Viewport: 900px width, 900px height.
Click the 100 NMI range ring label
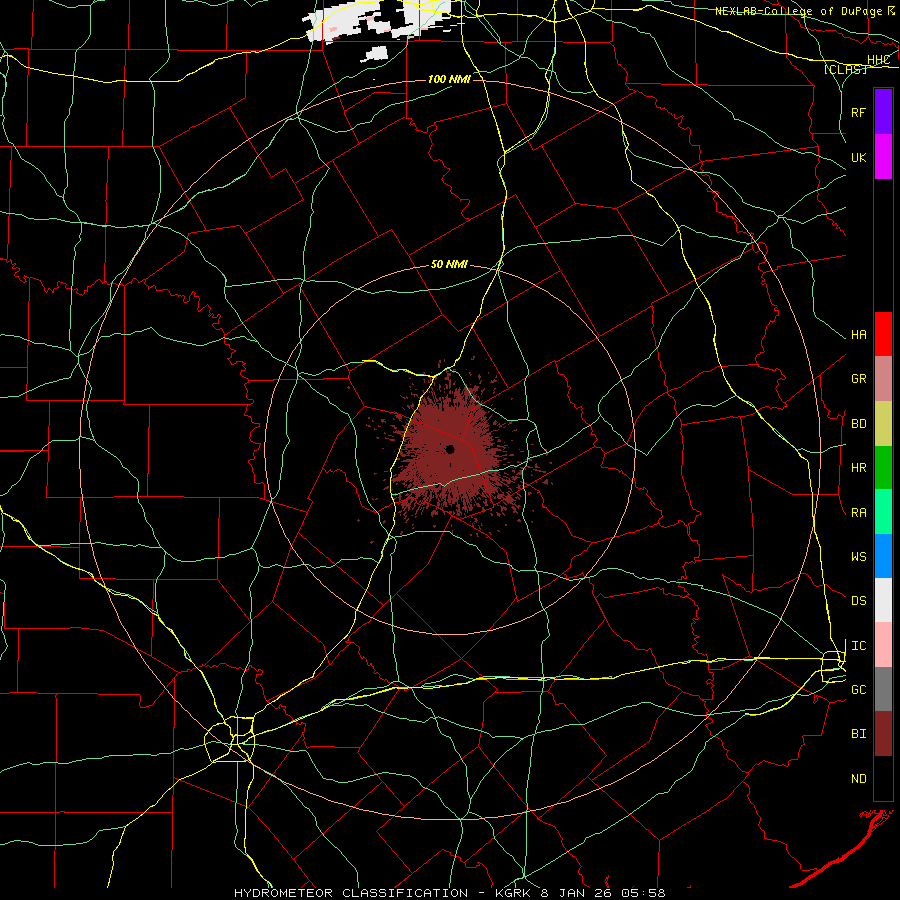(449, 79)
